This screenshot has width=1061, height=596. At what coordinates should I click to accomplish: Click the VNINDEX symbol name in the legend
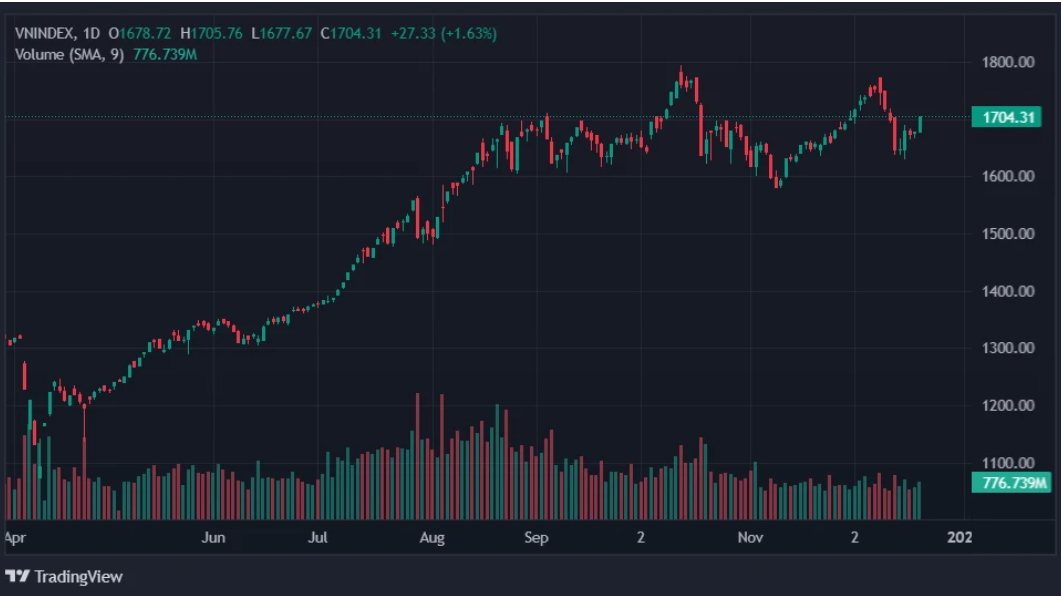coord(46,33)
